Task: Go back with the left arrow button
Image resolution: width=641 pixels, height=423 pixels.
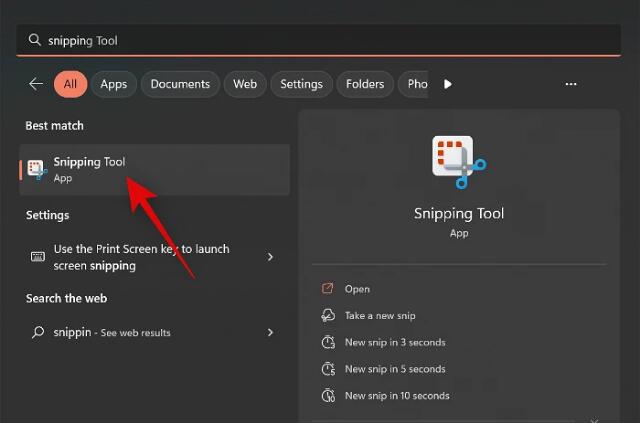Action: pos(36,84)
